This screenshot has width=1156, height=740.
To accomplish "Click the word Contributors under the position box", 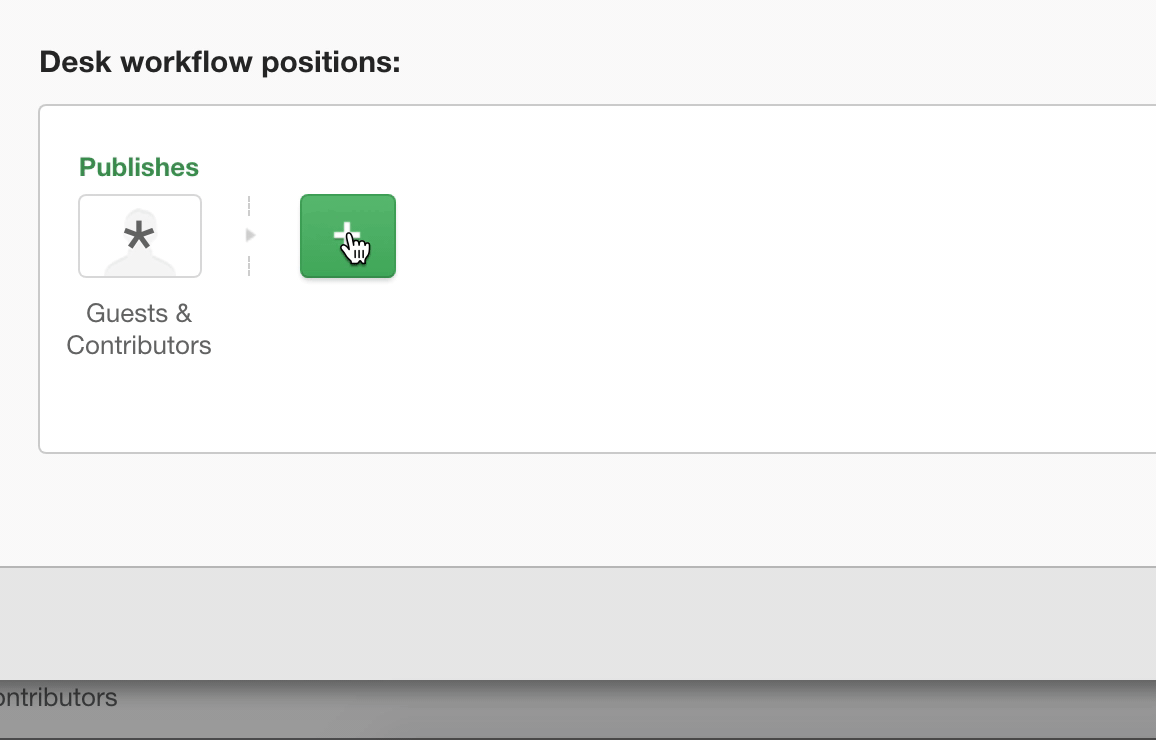I will (x=139, y=345).
